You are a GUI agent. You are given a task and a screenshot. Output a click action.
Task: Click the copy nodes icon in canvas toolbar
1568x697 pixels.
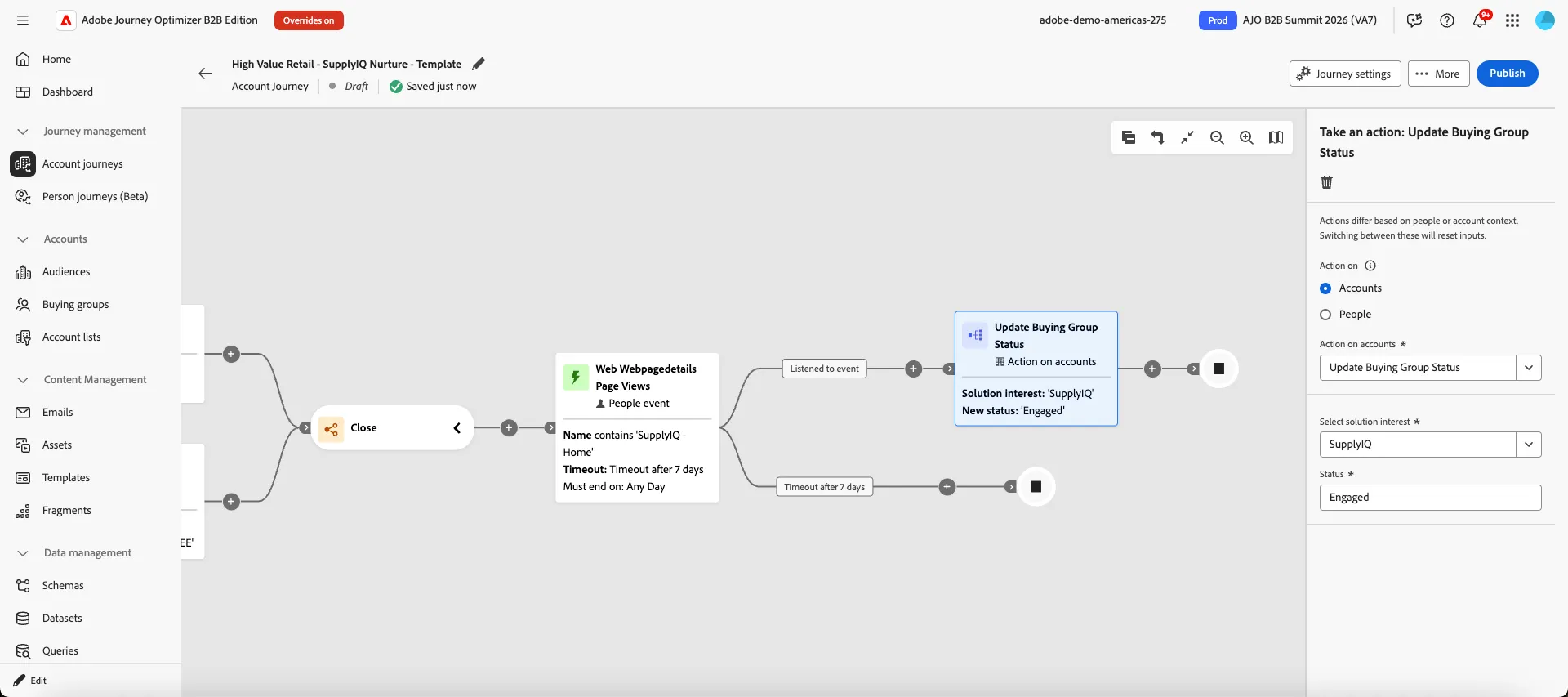point(1129,137)
